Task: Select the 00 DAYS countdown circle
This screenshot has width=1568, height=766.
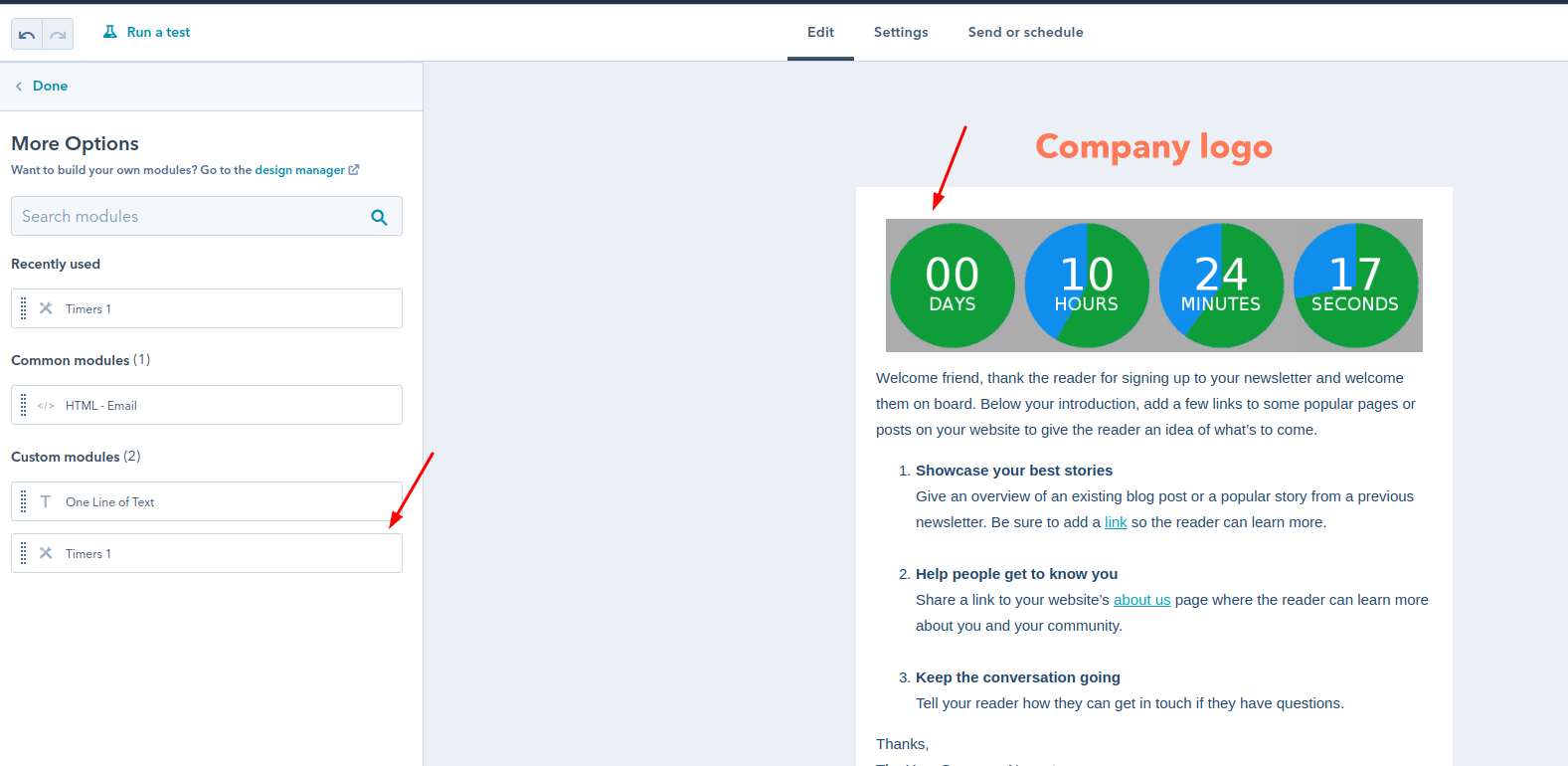Action: click(x=953, y=286)
